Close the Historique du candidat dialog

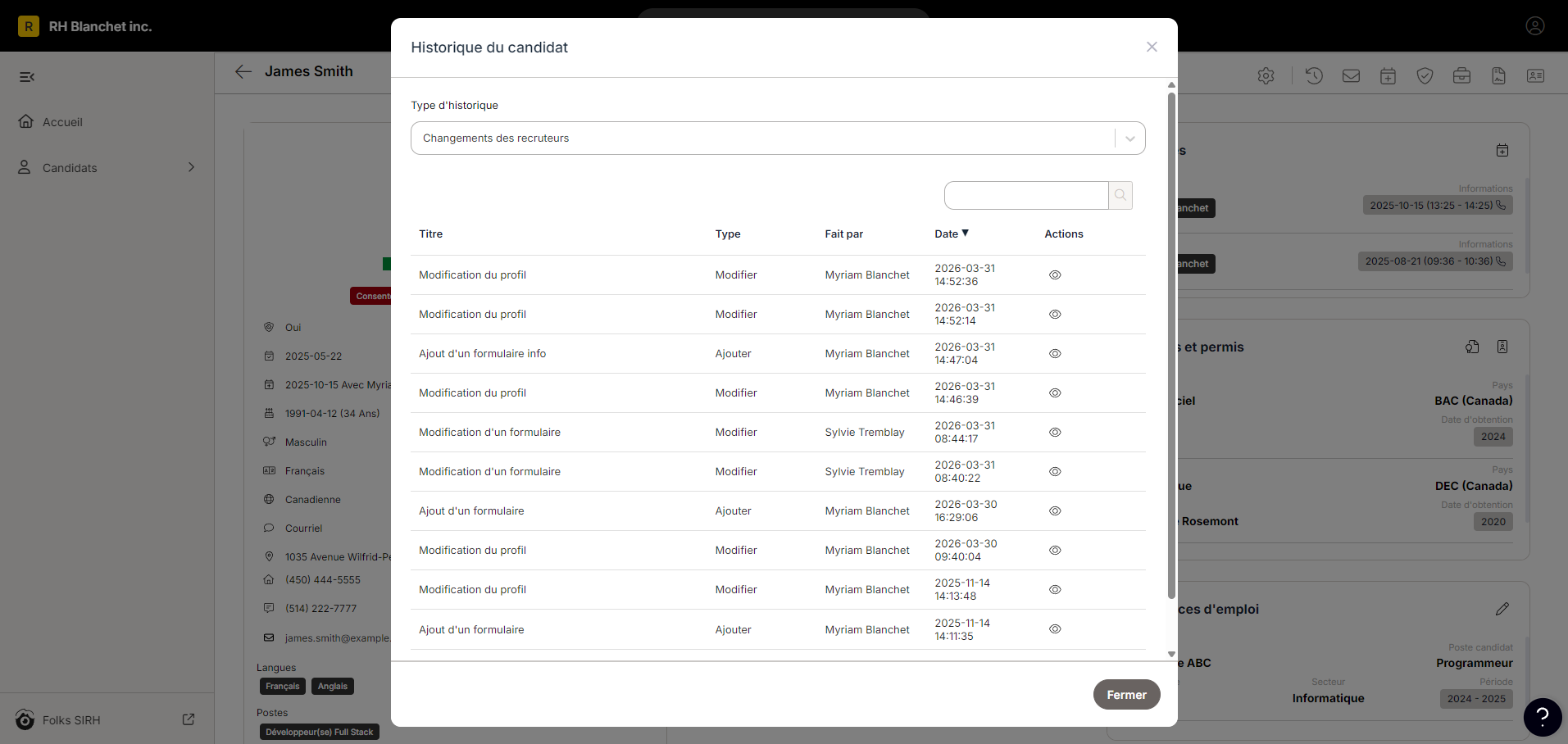pos(1152,48)
